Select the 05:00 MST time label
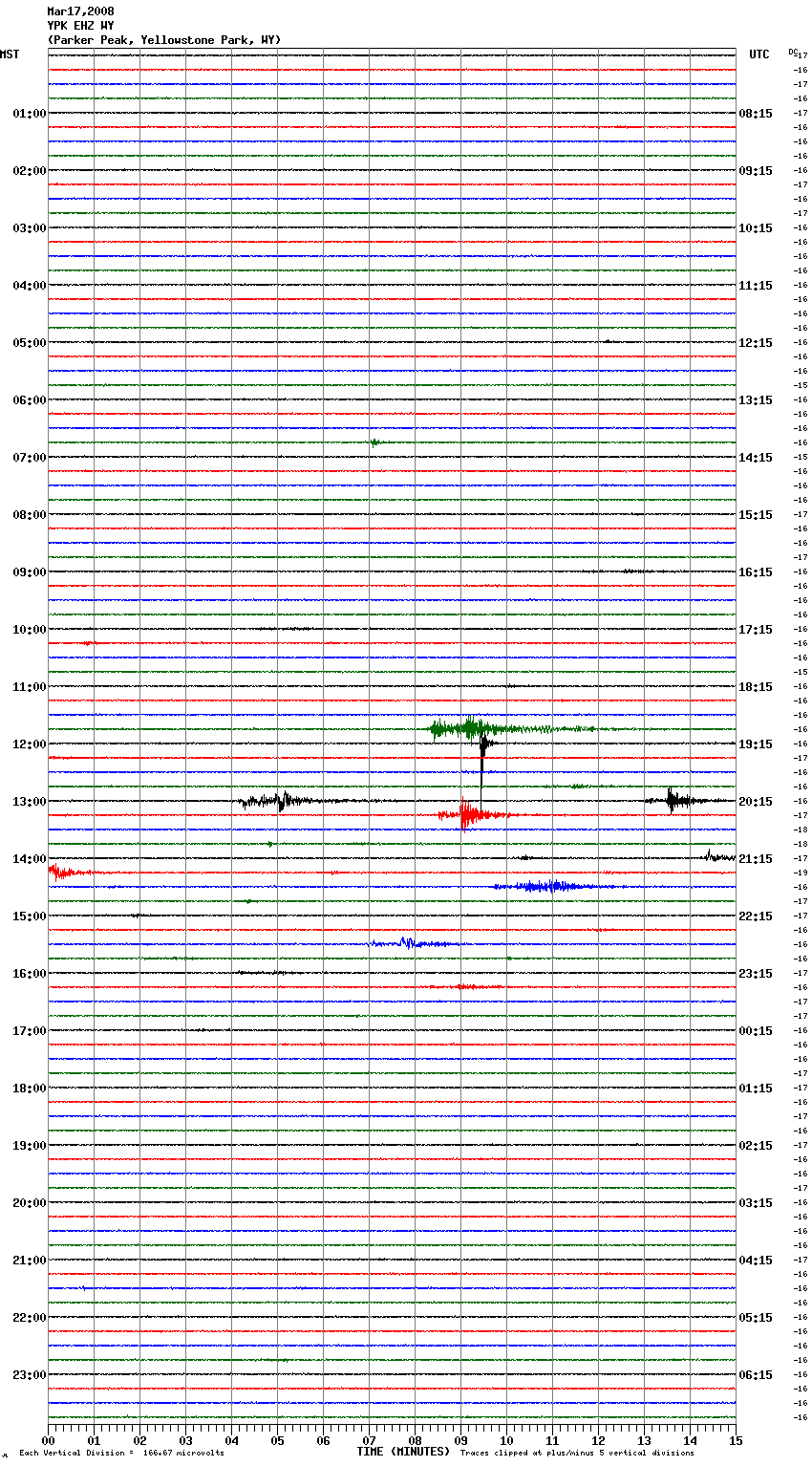This screenshot has height=1466, width=812. coord(30,343)
